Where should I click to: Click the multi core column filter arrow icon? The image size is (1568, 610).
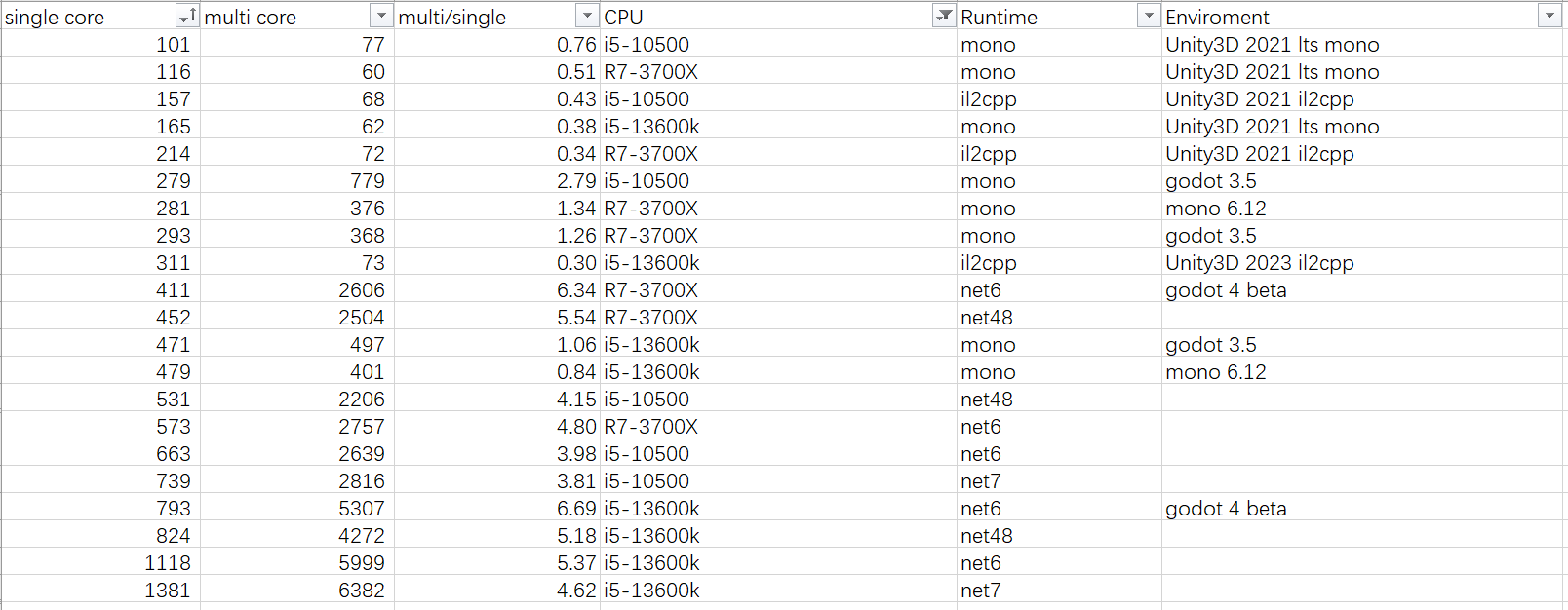[x=381, y=15]
